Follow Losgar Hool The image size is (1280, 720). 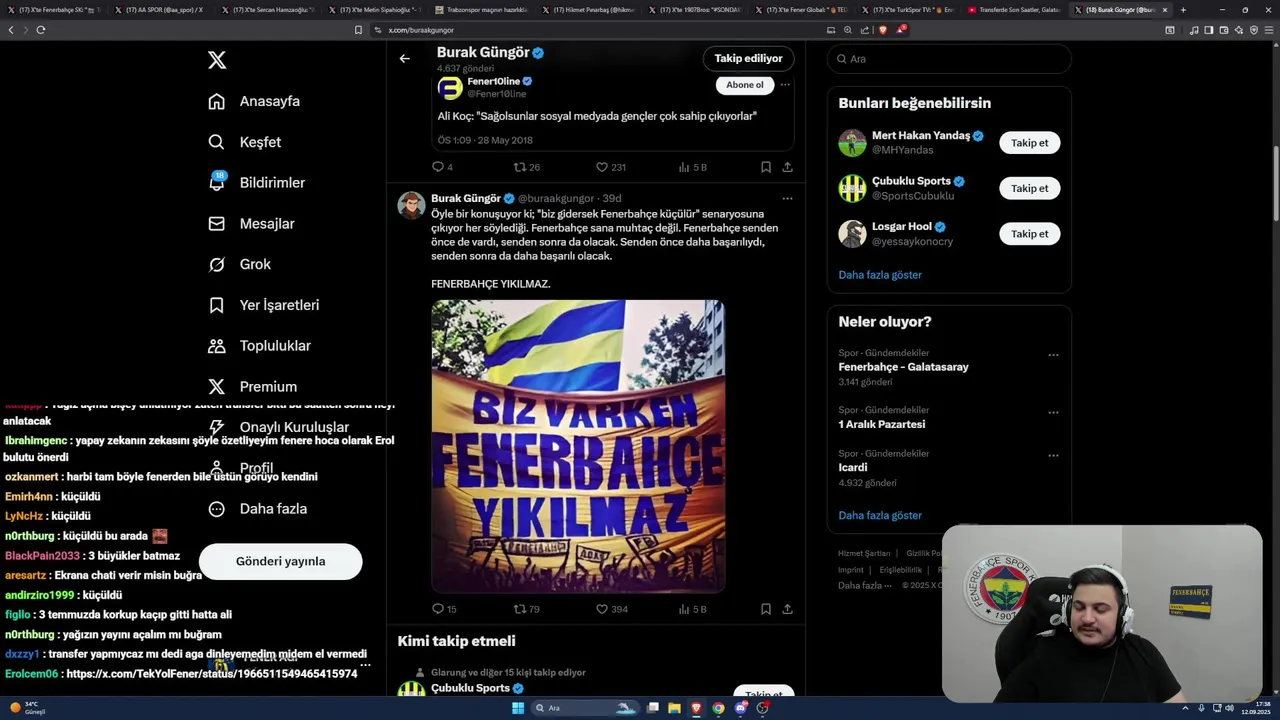click(x=1029, y=234)
